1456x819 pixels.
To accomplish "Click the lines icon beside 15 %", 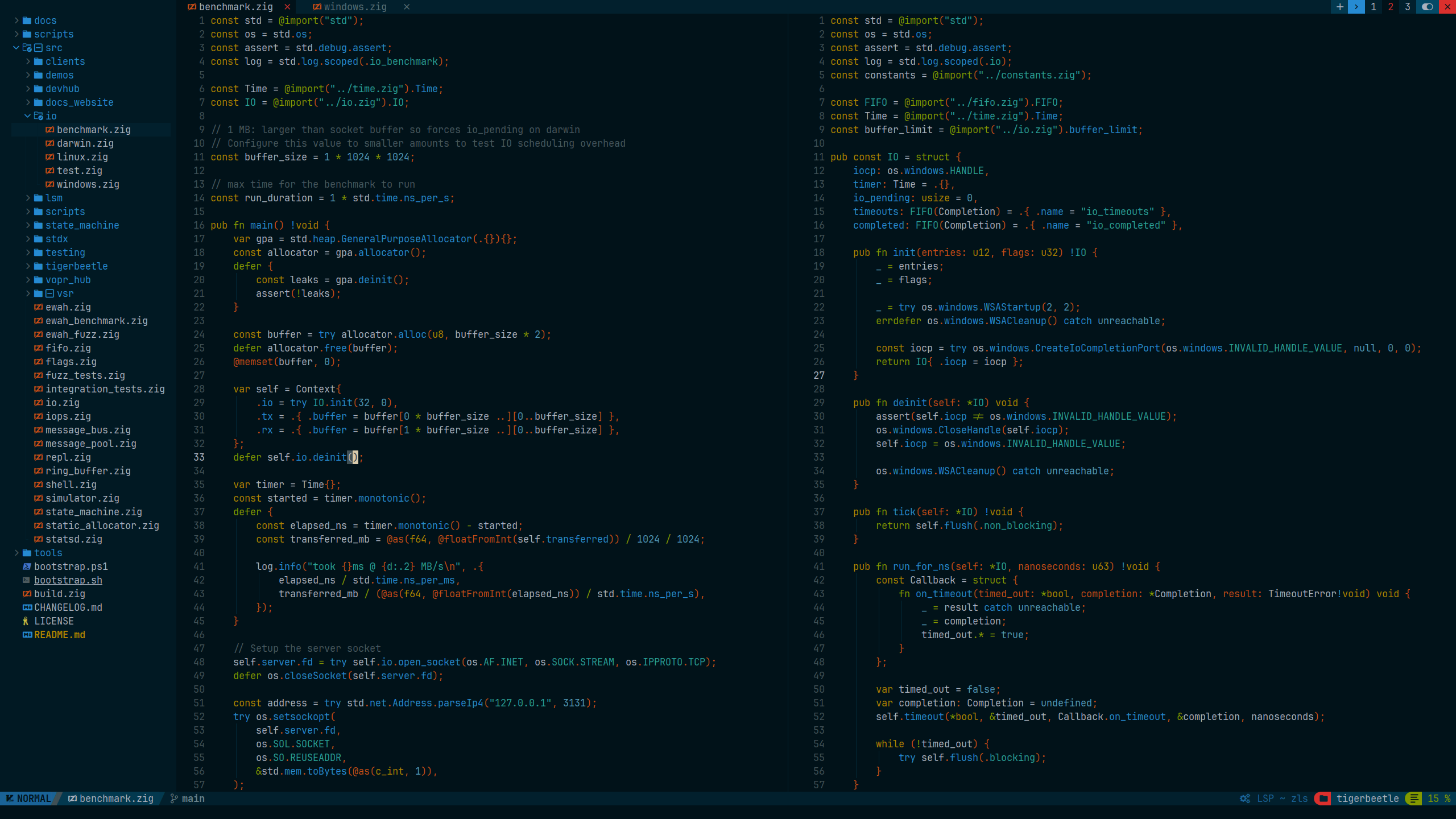I will pyautogui.click(x=1414, y=799).
